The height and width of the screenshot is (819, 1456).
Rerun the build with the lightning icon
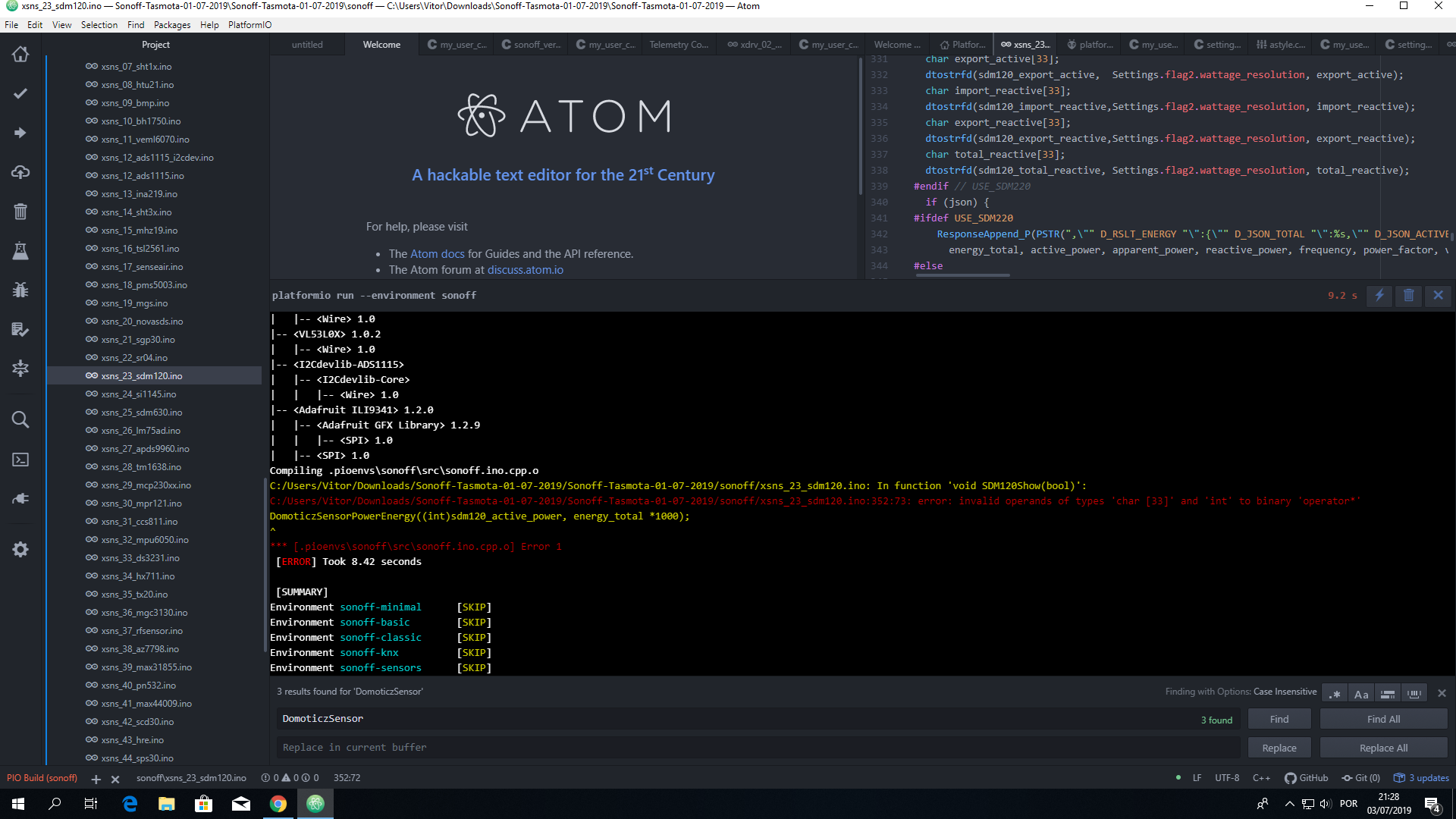[1378, 296]
